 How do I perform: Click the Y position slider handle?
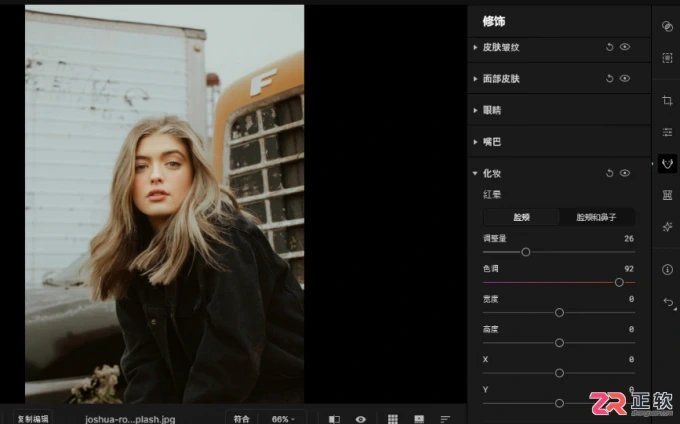(x=559, y=403)
